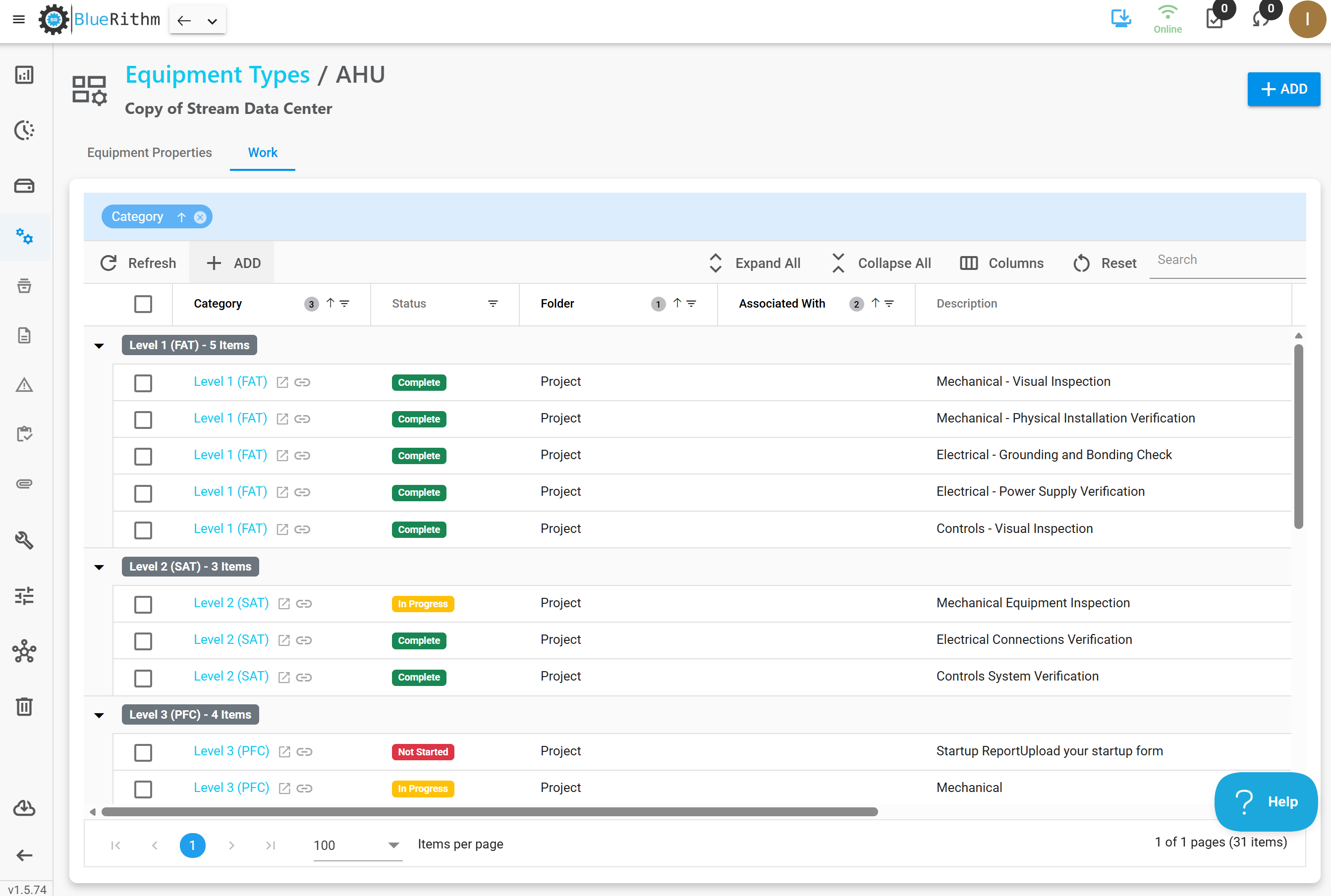Click the download-to-device icon in header
Image resolution: width=1331 pixels, height=896 pixels.
(1120, 19)
